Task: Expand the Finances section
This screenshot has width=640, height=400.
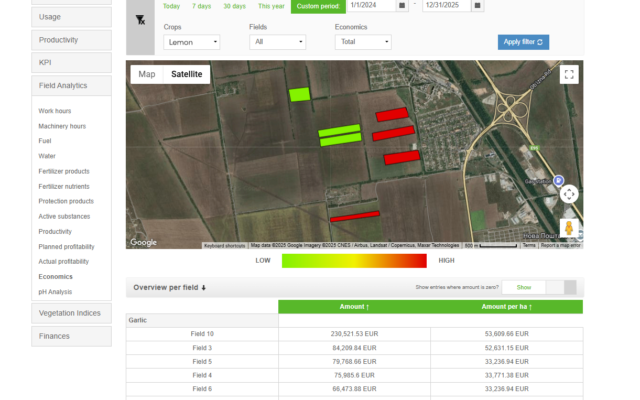Action: [71, 336]
